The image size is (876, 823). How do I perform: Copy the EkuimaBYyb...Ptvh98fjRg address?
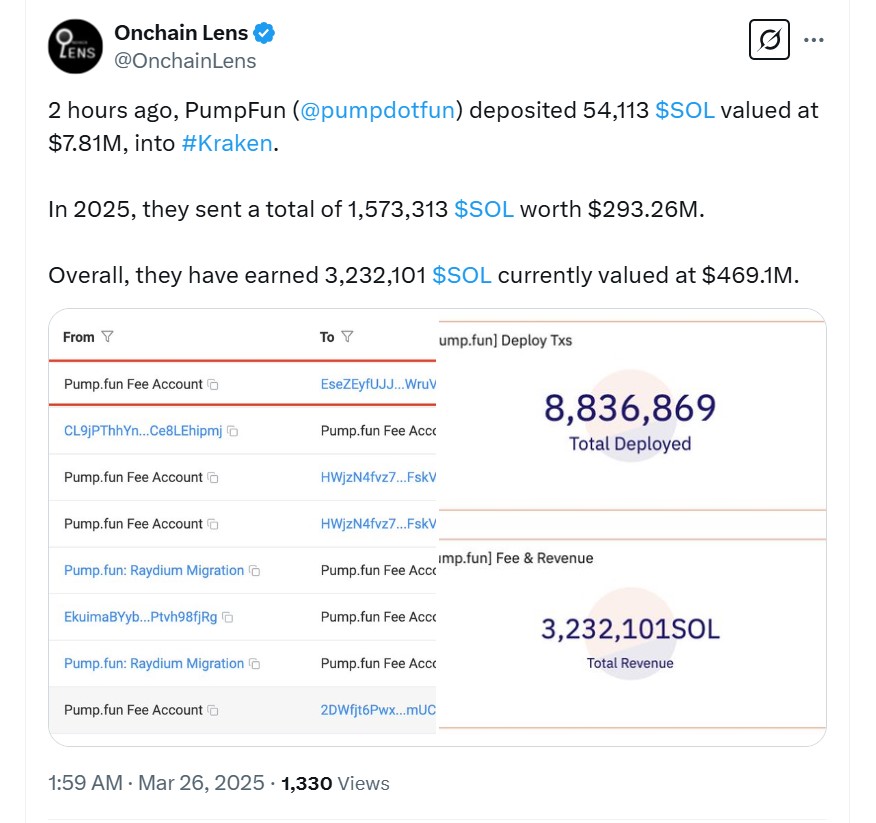point(226,617)
